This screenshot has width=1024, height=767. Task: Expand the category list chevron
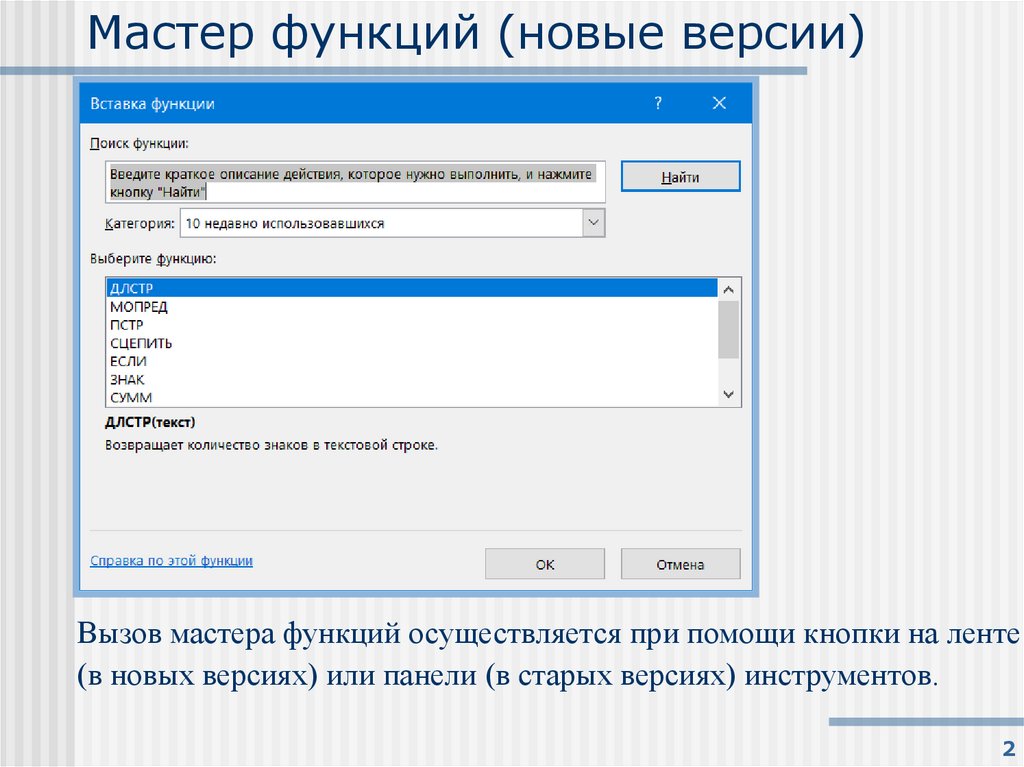[595, 222]
